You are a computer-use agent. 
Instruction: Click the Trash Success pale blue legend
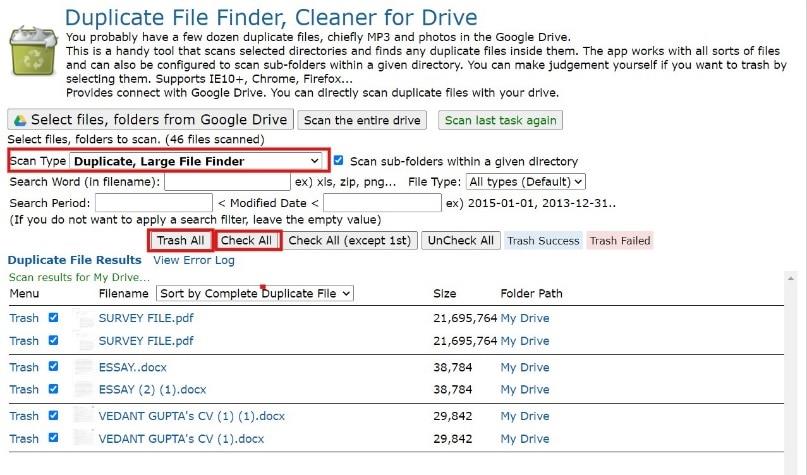pyautogui.click(x=543, y=240)
